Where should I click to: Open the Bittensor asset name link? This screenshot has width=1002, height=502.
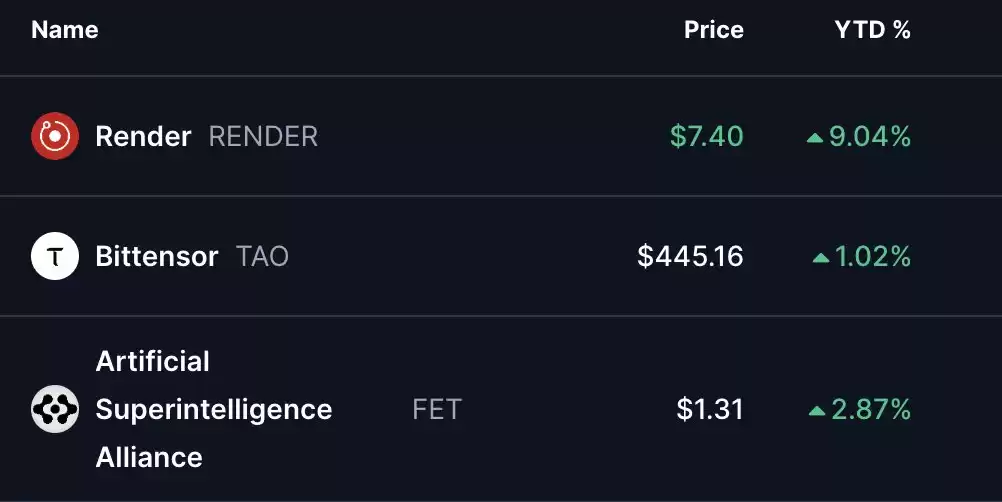[157, 256]
